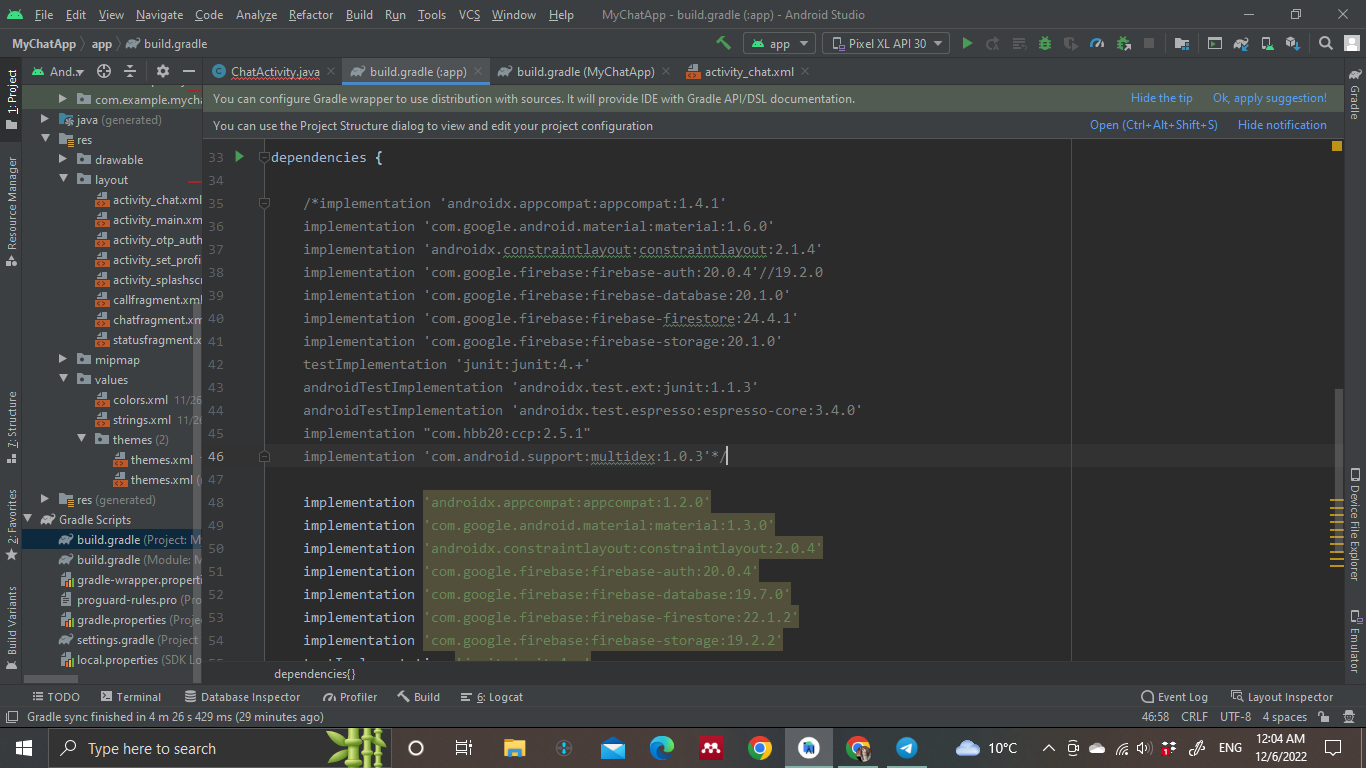The width and height of the screenshot is (1366, 768).
Task: Collapse the res folder
Action: (45, 139)
